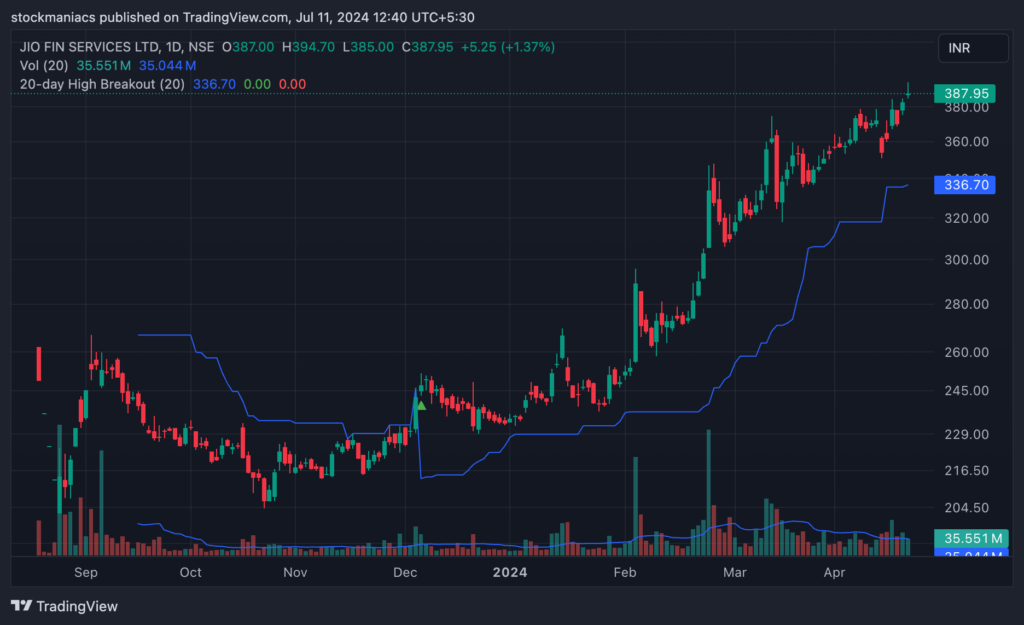
Task: Click the H394.70 high value in header
Action: (308, 47)
